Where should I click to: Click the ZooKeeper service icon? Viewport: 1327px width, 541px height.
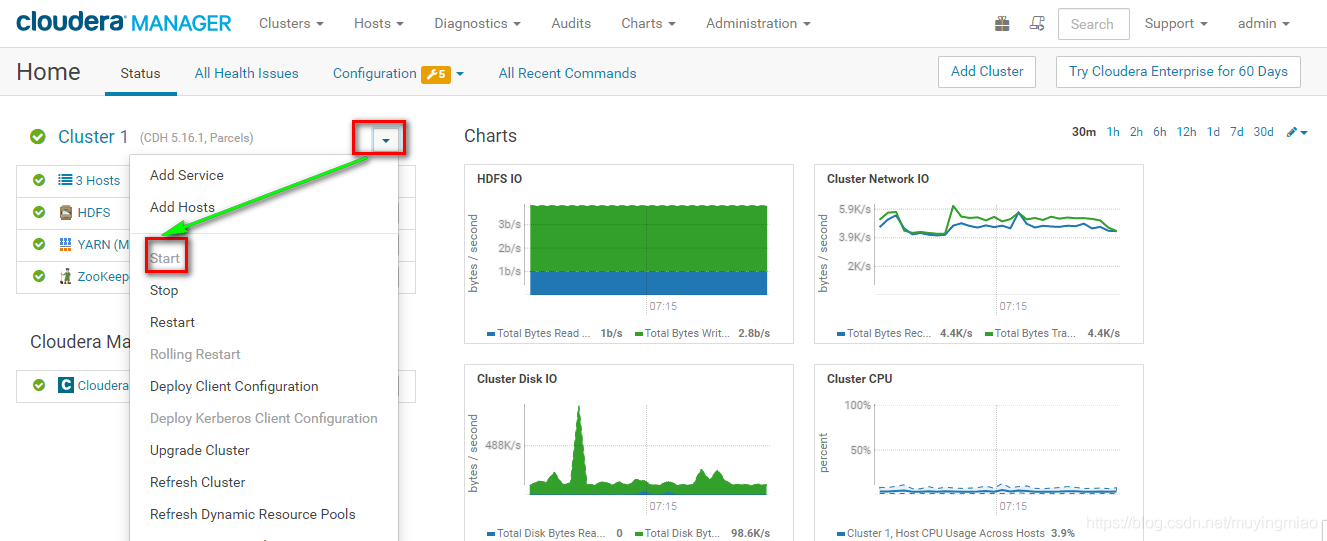[65, 276]
